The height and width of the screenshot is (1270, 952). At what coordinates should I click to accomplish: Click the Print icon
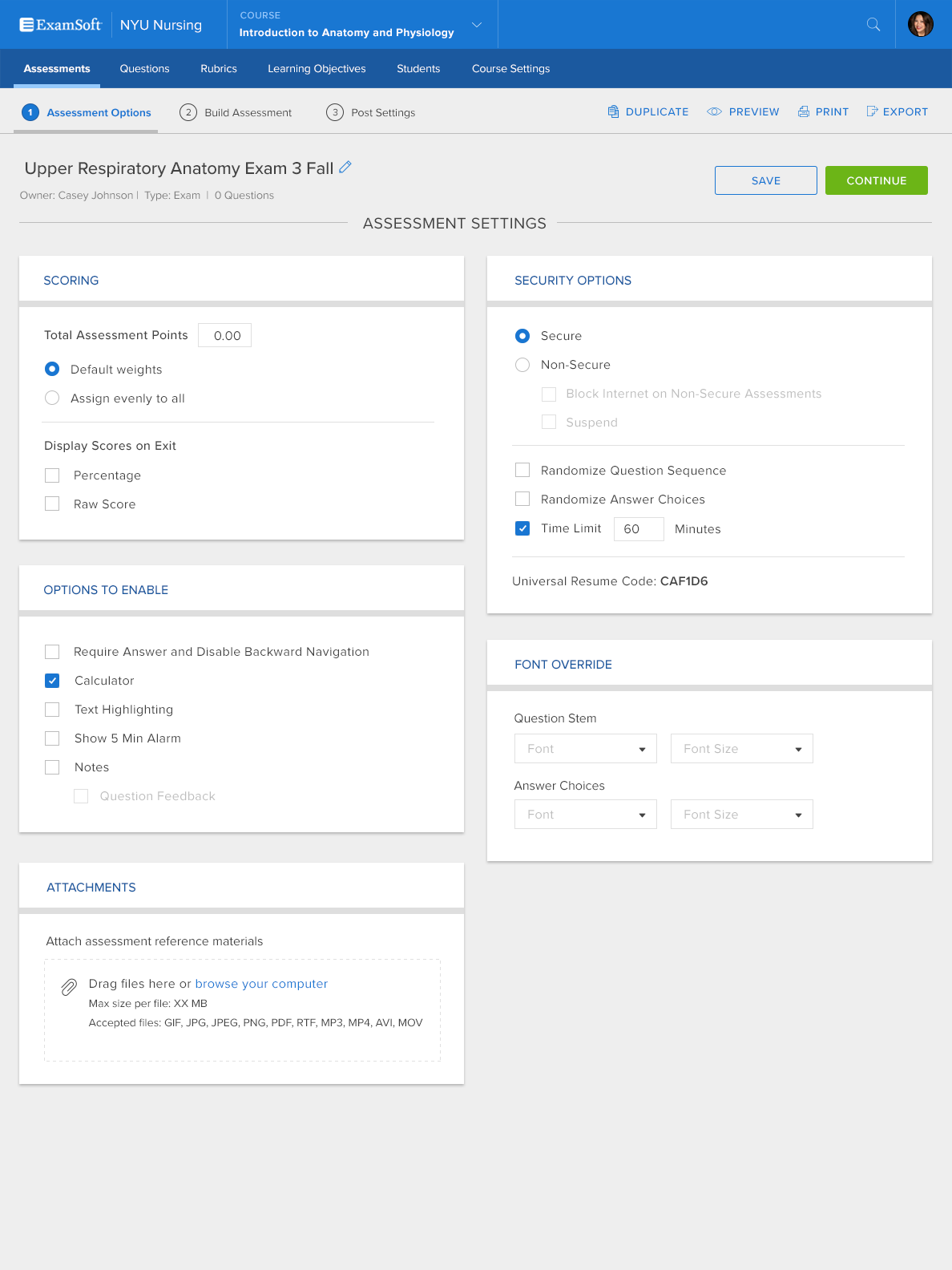804,111
